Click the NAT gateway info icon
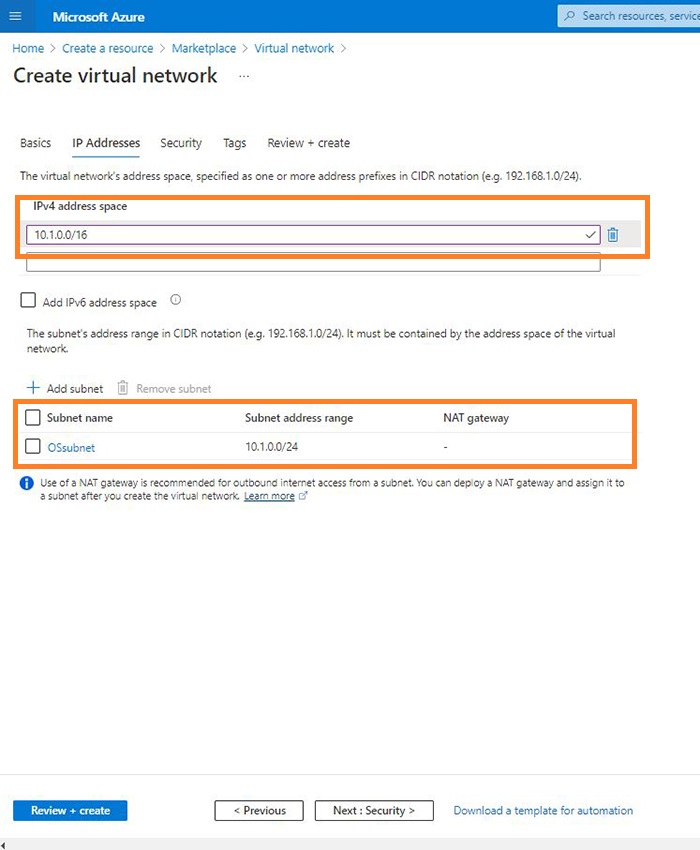 coord(26,483)
